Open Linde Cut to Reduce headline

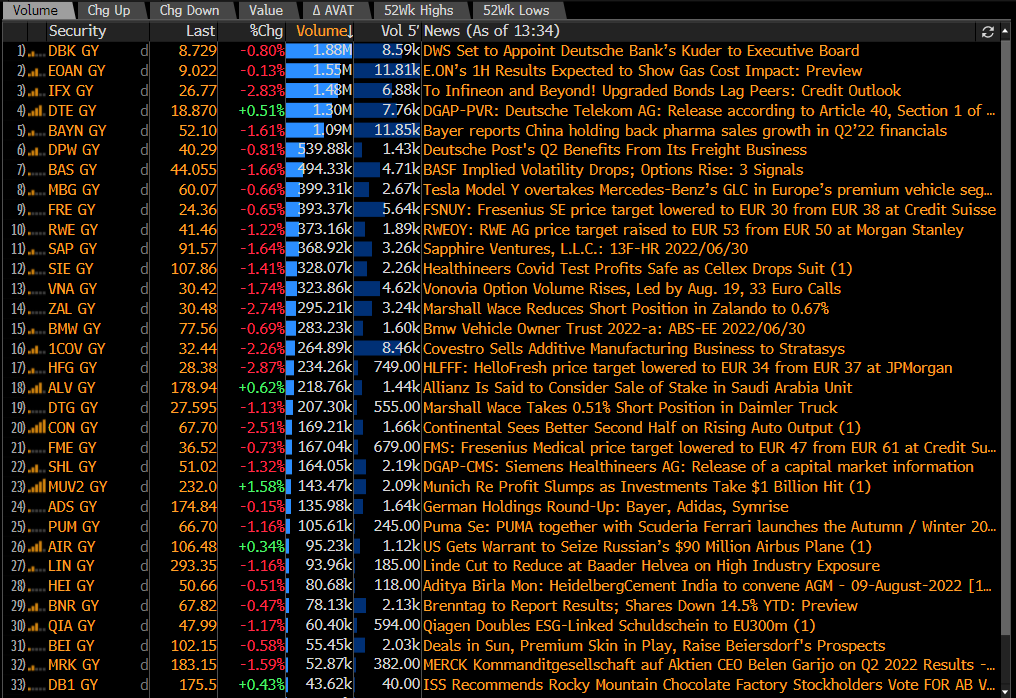coord(651,566)
